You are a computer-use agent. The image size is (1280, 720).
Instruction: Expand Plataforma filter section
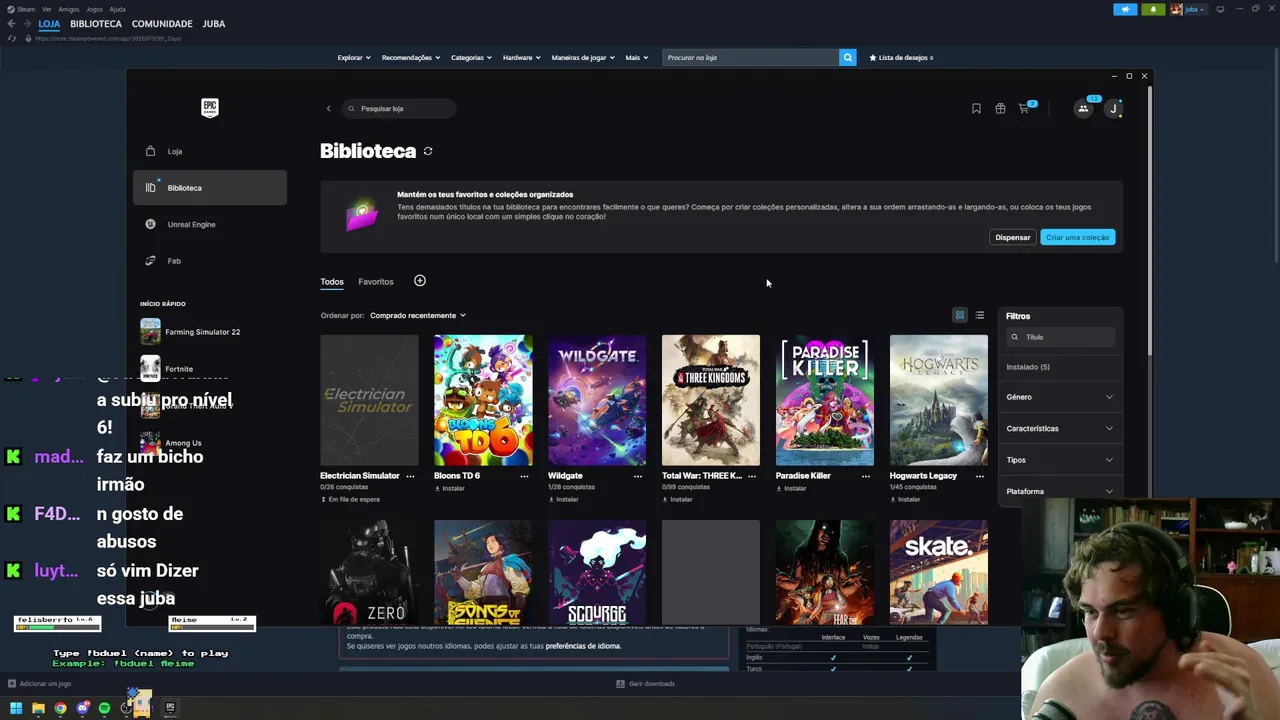[x=1060, y=491]
